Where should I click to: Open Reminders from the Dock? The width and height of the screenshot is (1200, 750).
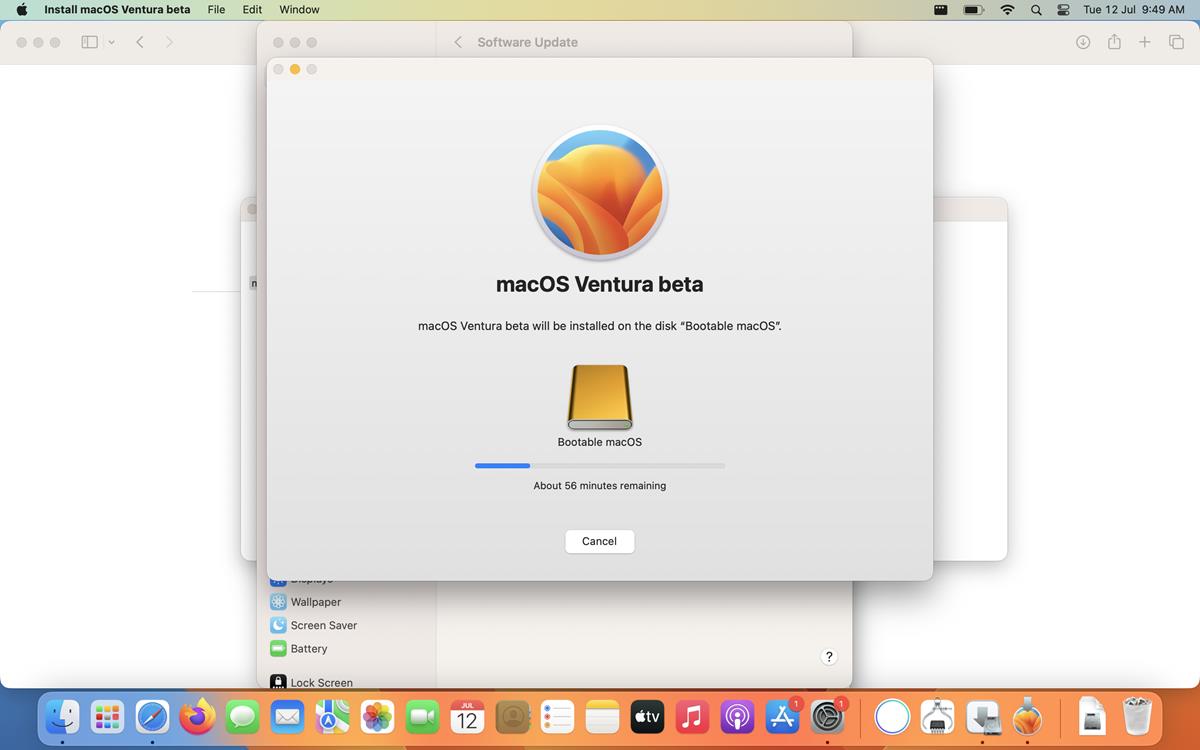557,716
